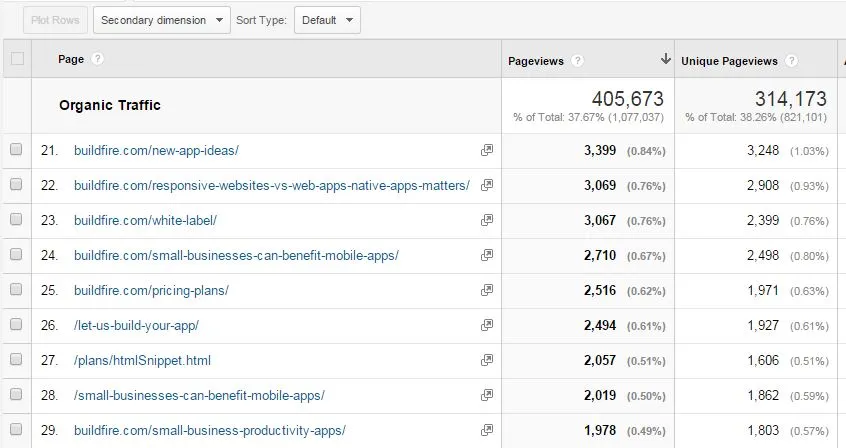Click pageviews value 2,019

tap(600, 395)
